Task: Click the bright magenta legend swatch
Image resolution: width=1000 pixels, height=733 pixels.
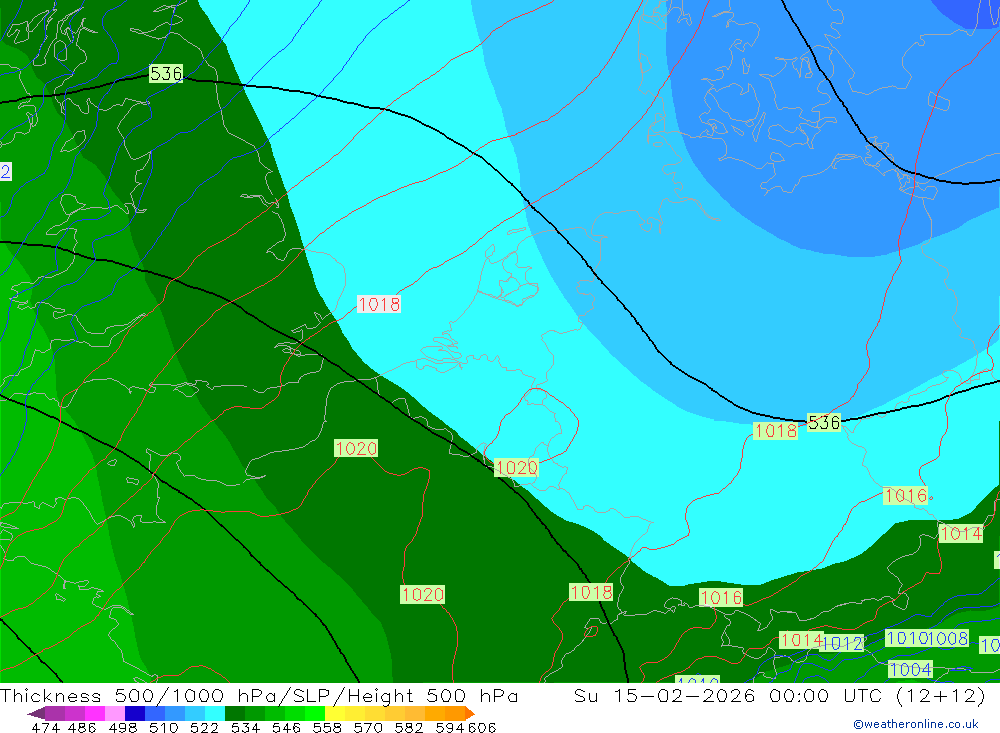Action: tap(95, 713)
